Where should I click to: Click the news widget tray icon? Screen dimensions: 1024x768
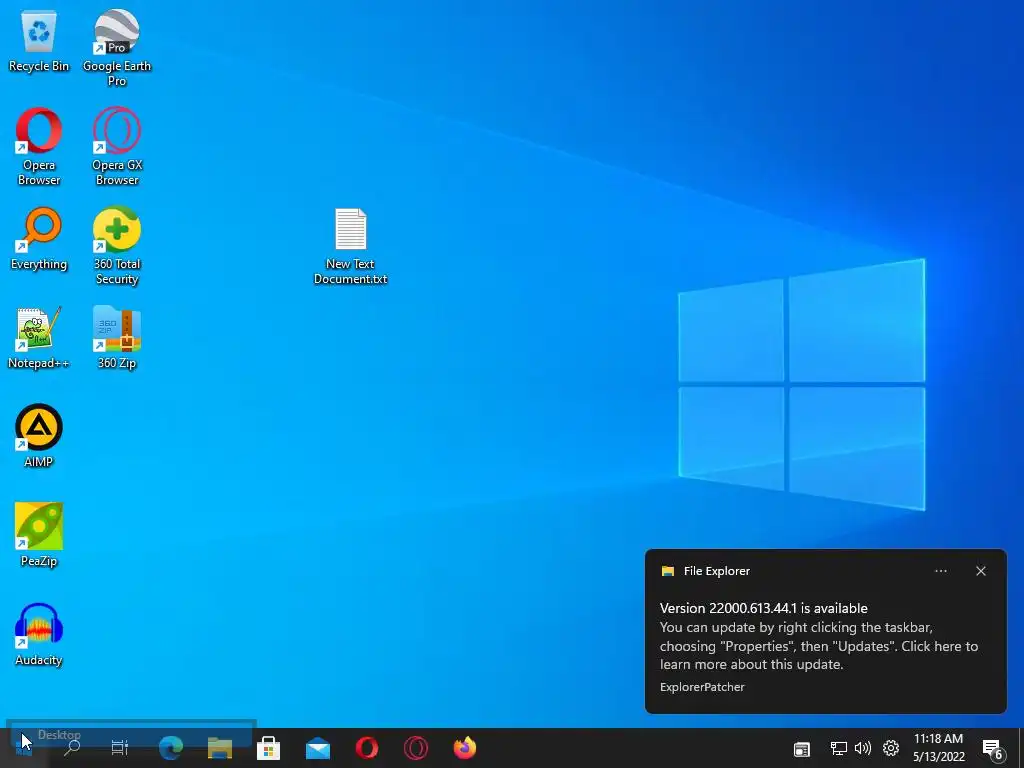(x=802, y=749)
